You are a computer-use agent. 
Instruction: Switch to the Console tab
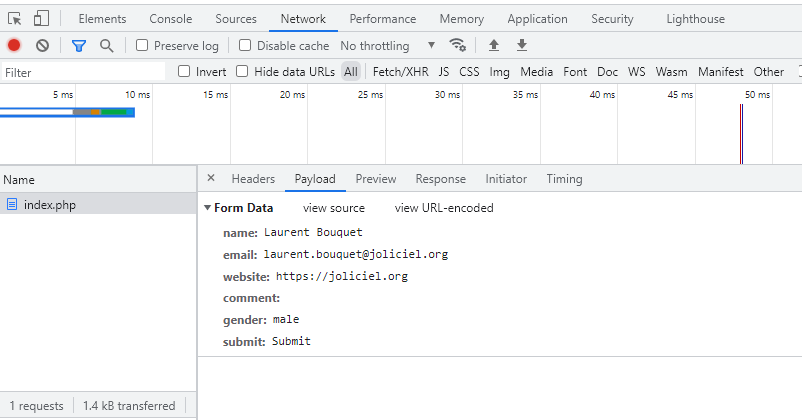pos(170,19)
